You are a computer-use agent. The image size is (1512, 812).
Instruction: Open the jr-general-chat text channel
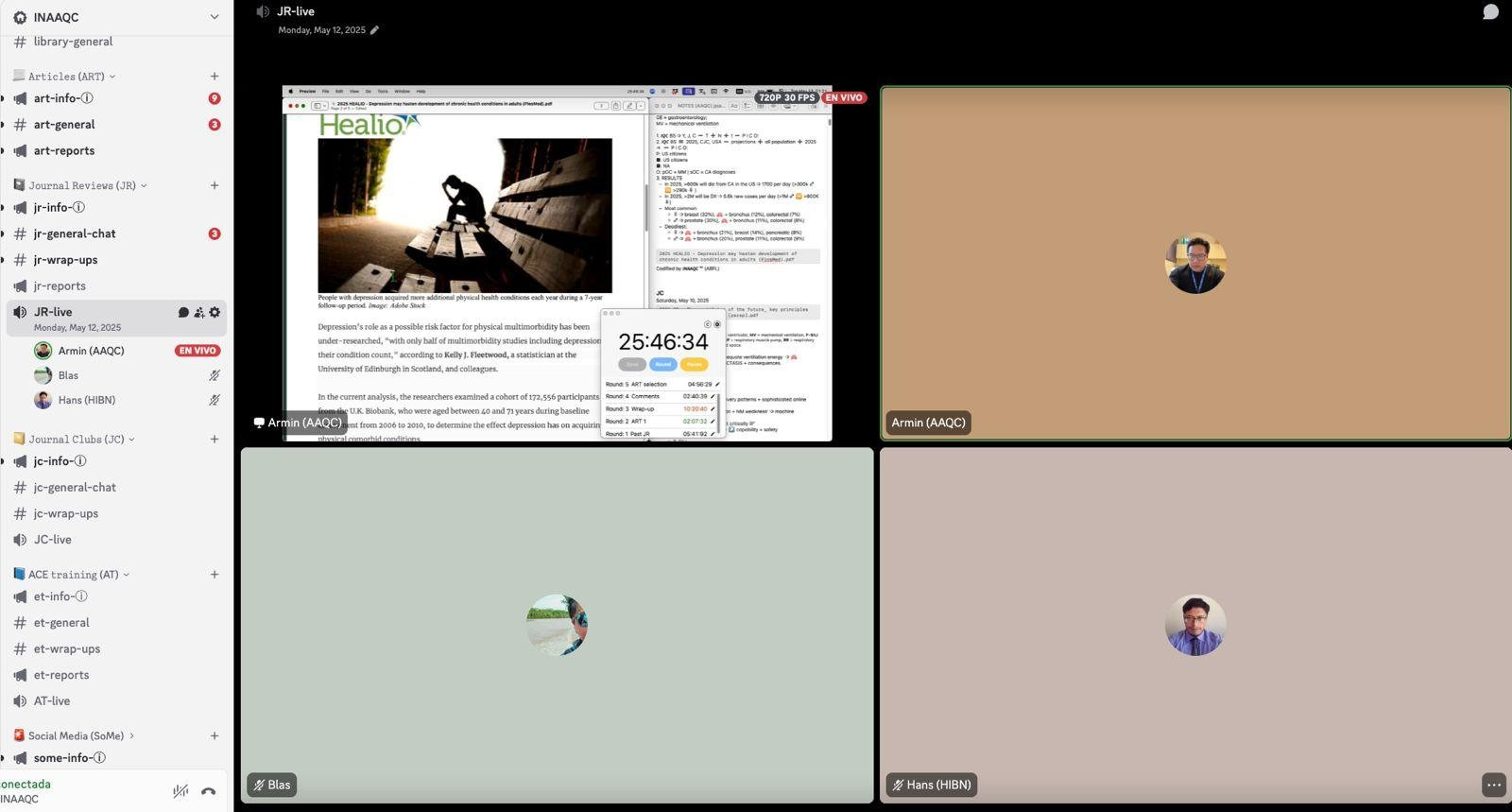75,233
